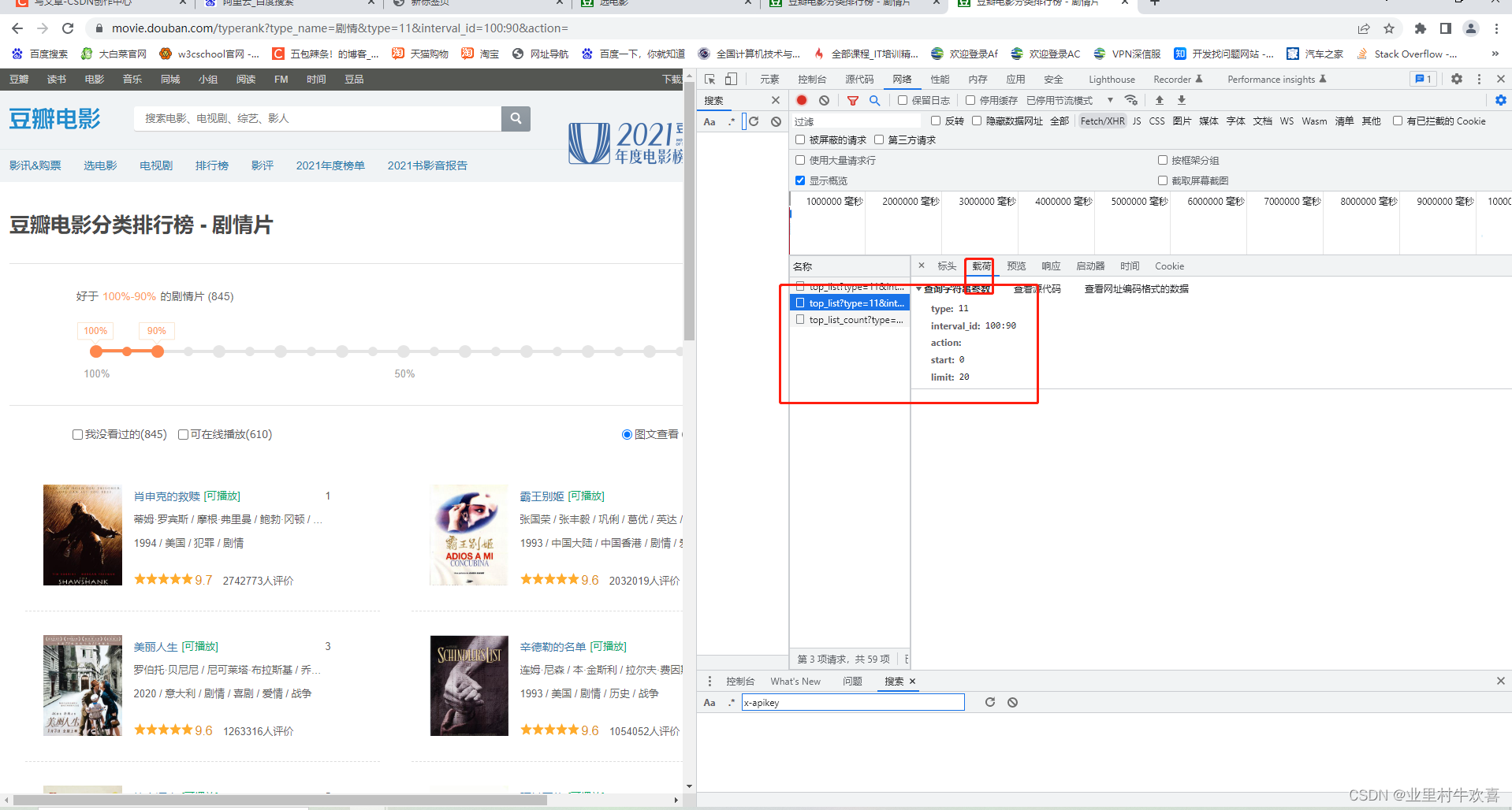Switch to the 元素 DevTools tab
Screen dimensions: 1512x810
pos(769,80)
